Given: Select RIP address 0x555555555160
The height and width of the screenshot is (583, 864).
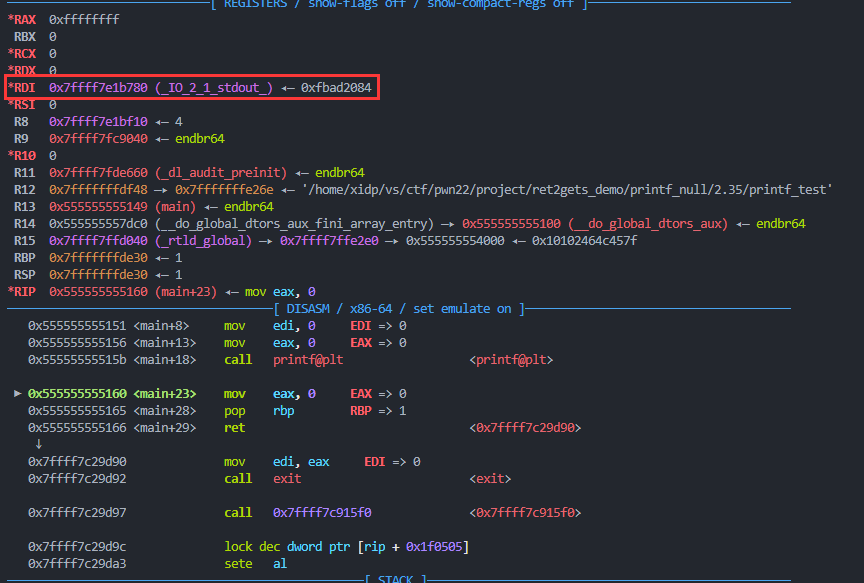Looking at the screenshot, I should pos(98,292).
